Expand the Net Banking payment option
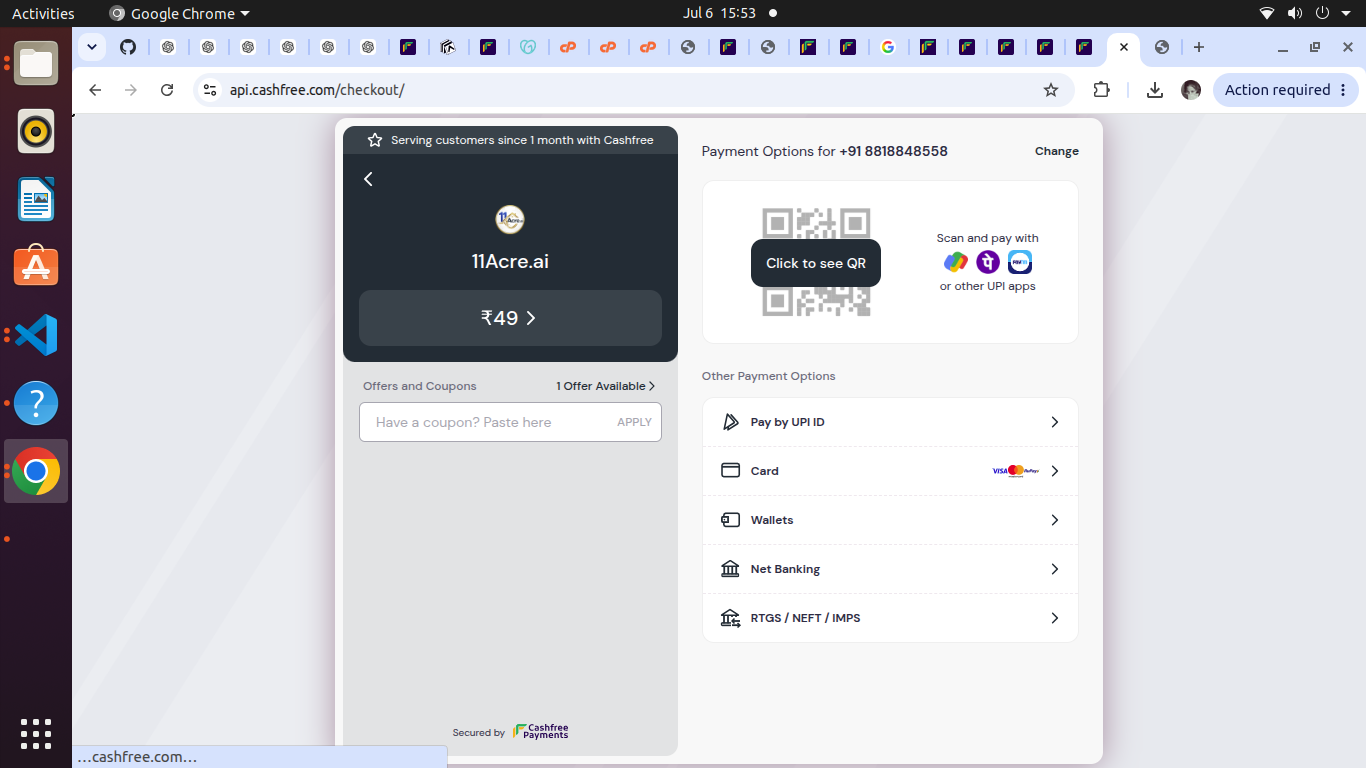 pyautogui.click(x=890, y=569)
